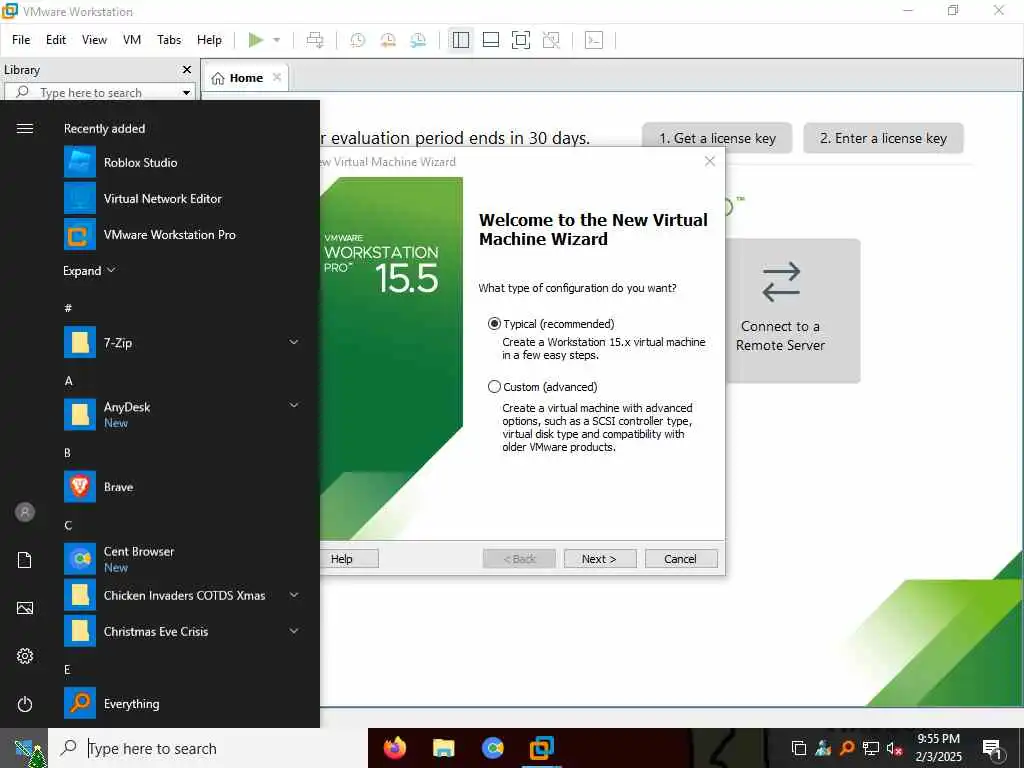
Task: Open the Tabs menu
Action: (169, 40)
